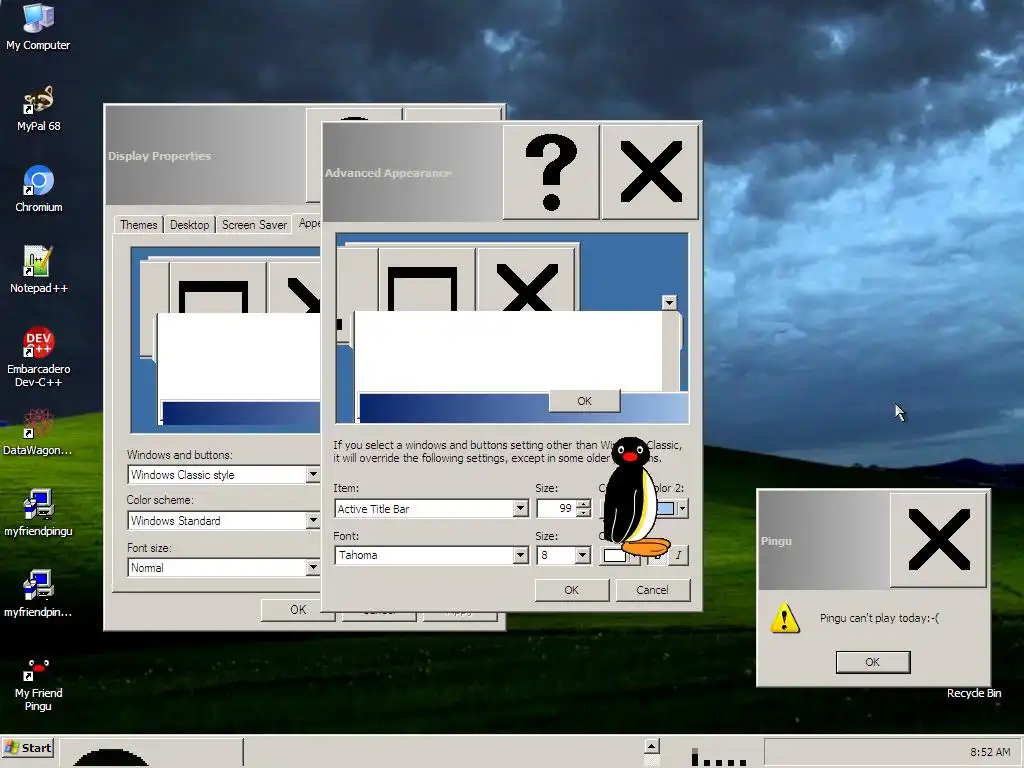This screenshot has width=1024, height=768.
Task: Click the Display Properties title bar text
Action: point(159,155)
